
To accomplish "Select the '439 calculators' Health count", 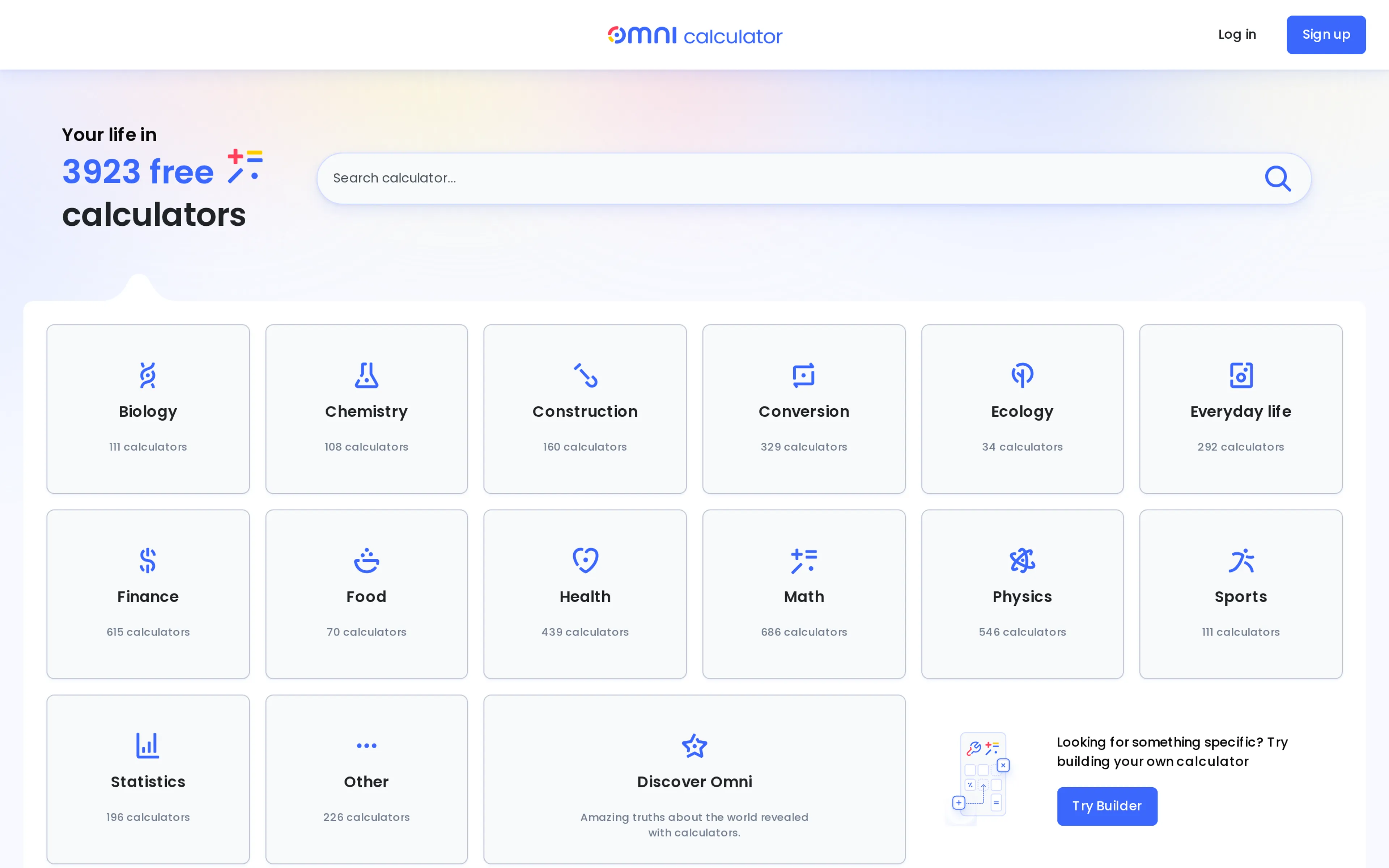I will [585, 632].
